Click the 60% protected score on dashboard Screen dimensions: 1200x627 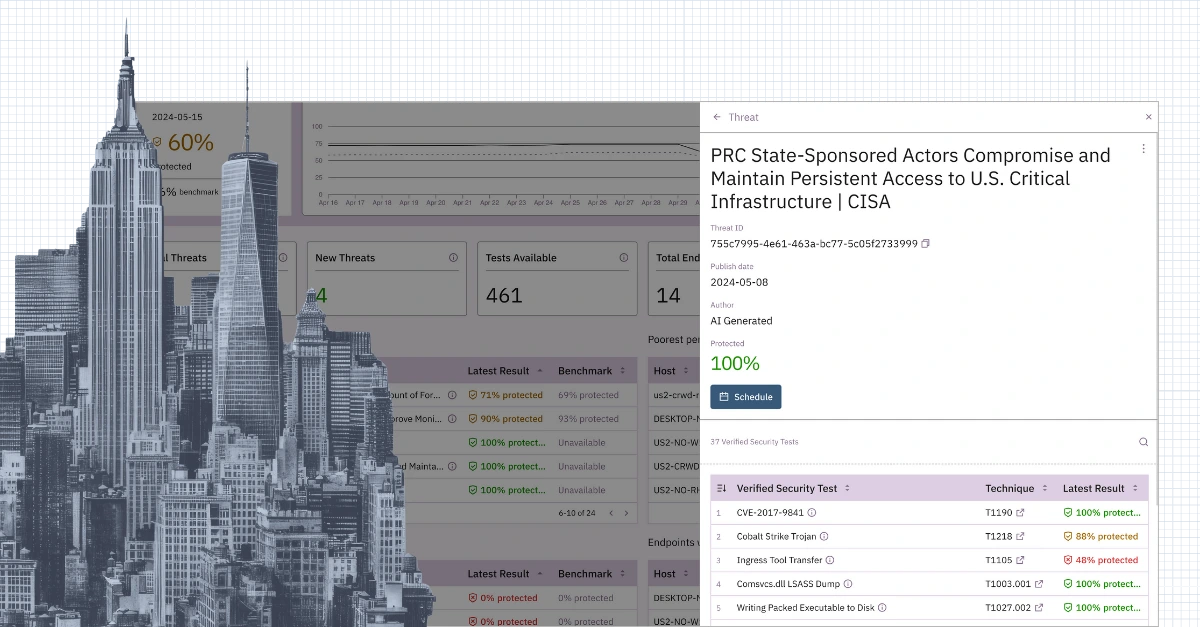(190, 143)
